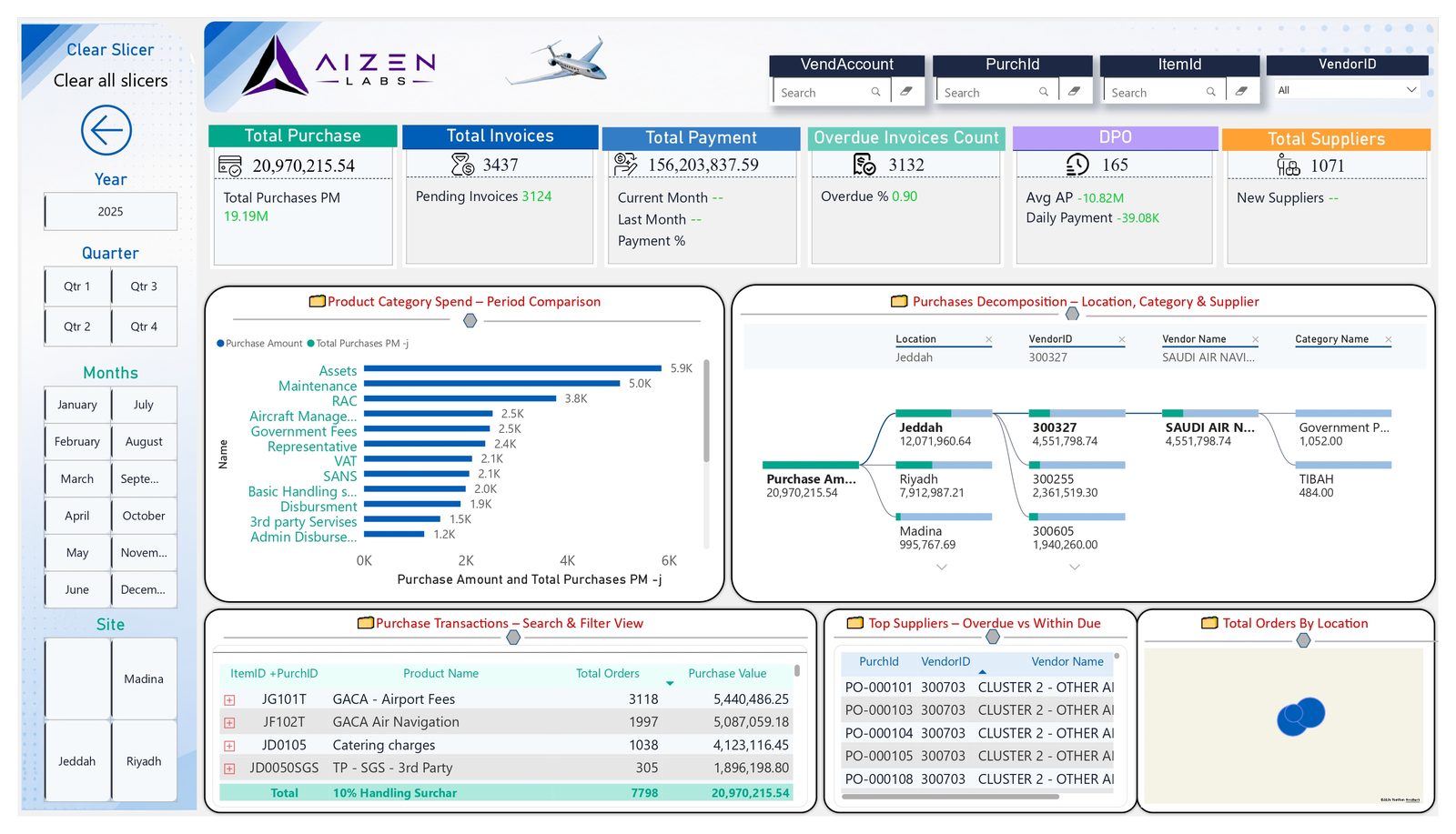The width and height of the screenshot is (1456, 834).
Task: Click the category chart vertical scrollbar
Action: (706, 412)
